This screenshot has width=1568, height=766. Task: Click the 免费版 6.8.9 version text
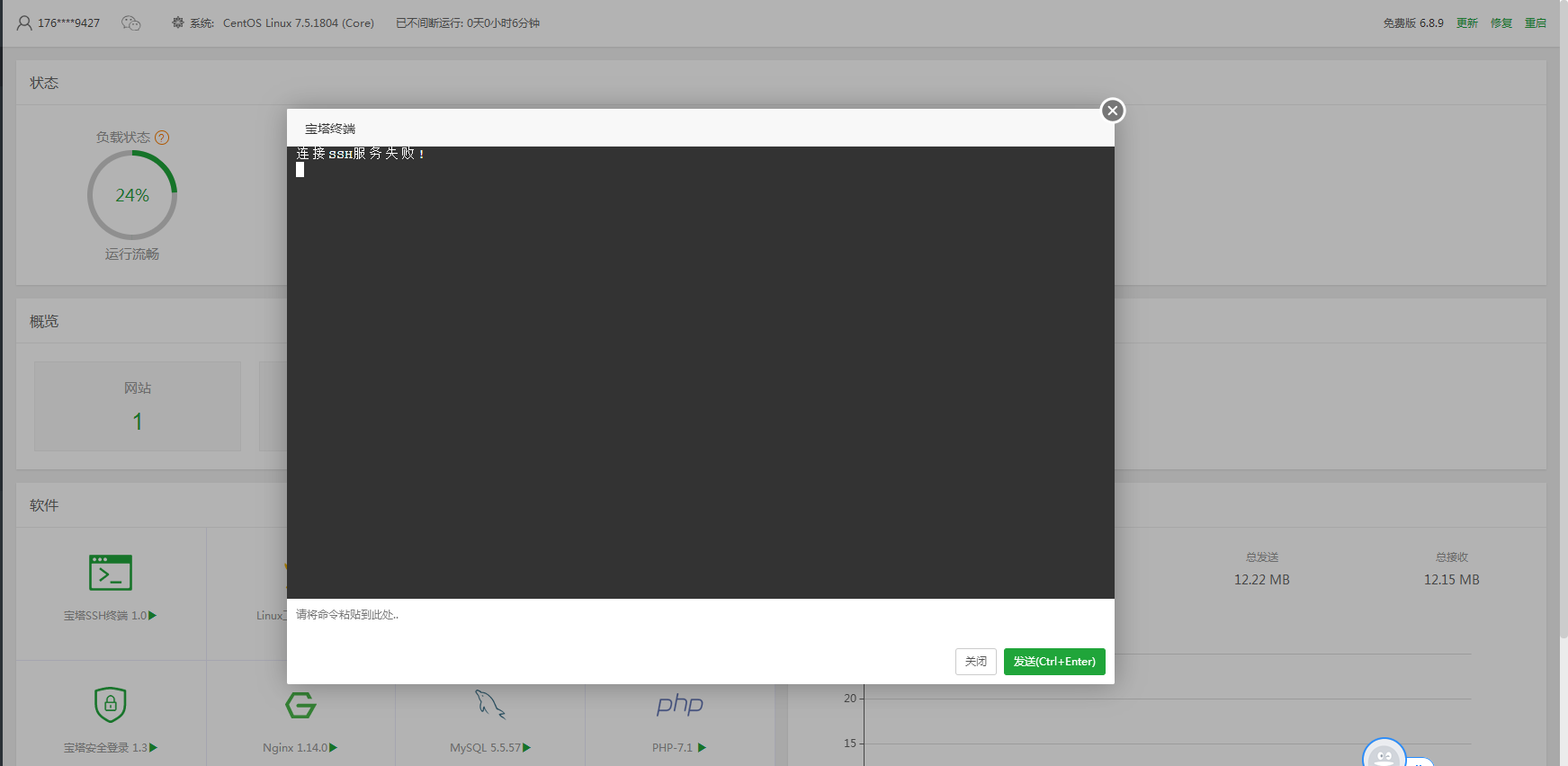pos(1413,23)
